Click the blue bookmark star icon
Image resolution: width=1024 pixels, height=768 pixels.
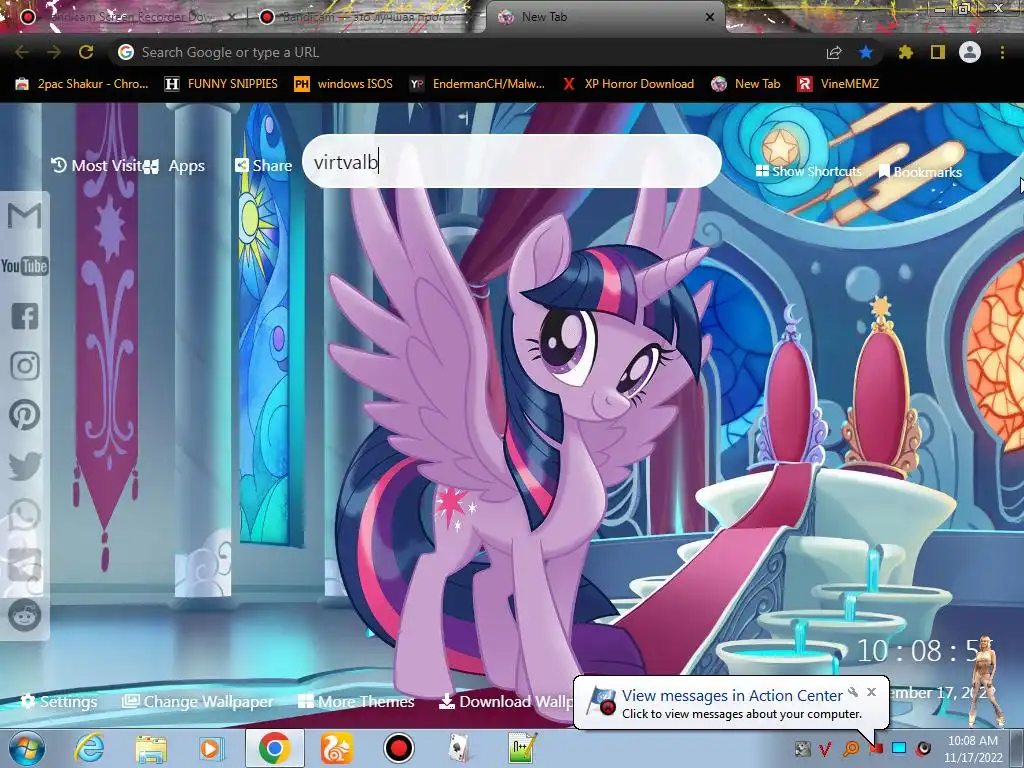point(866,52)
